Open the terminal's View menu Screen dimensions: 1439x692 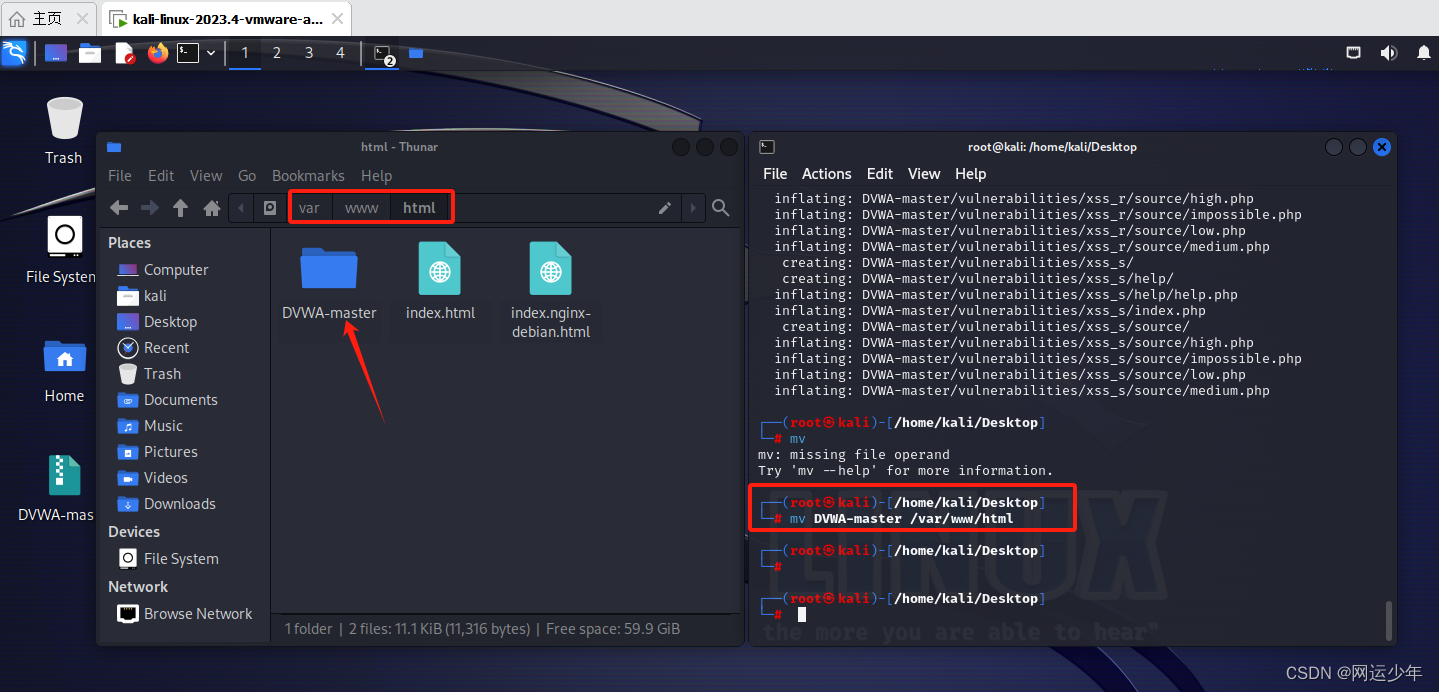coord(924,174)
